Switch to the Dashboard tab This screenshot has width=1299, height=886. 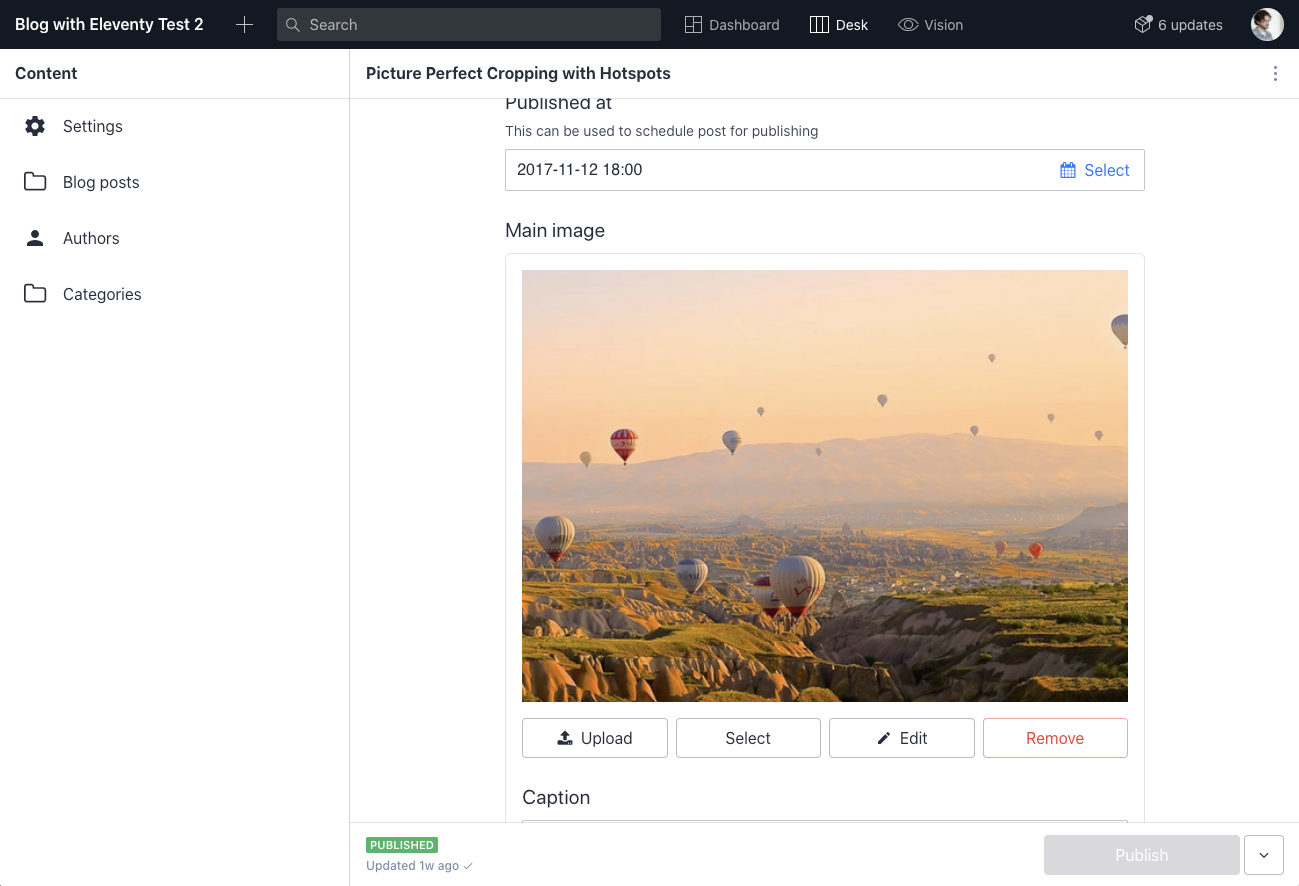click(732, 24)
